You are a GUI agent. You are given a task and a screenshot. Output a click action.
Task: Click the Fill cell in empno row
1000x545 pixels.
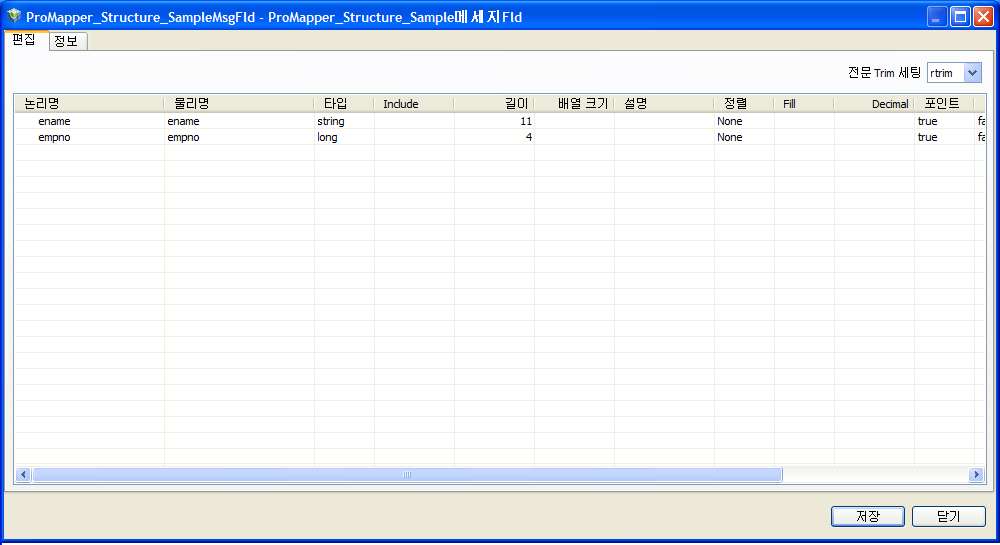804,137
